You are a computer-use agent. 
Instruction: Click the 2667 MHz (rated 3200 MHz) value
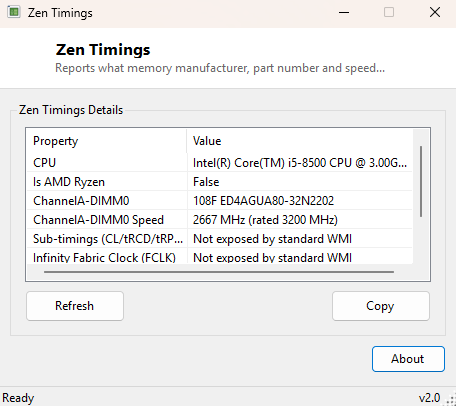(x=265, y=220)
